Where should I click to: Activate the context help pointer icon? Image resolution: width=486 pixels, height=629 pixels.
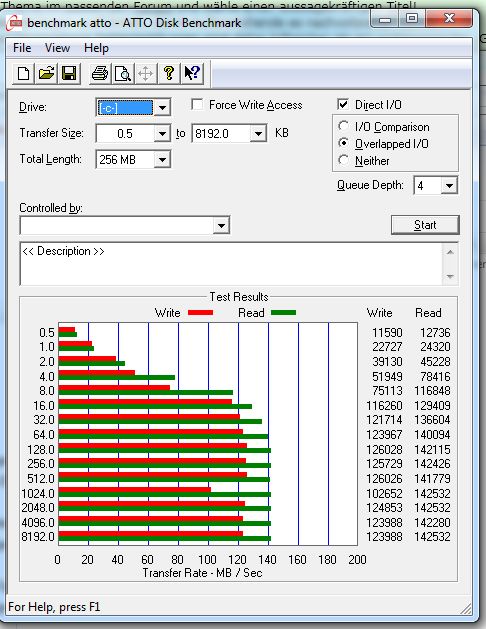[192, 73]
